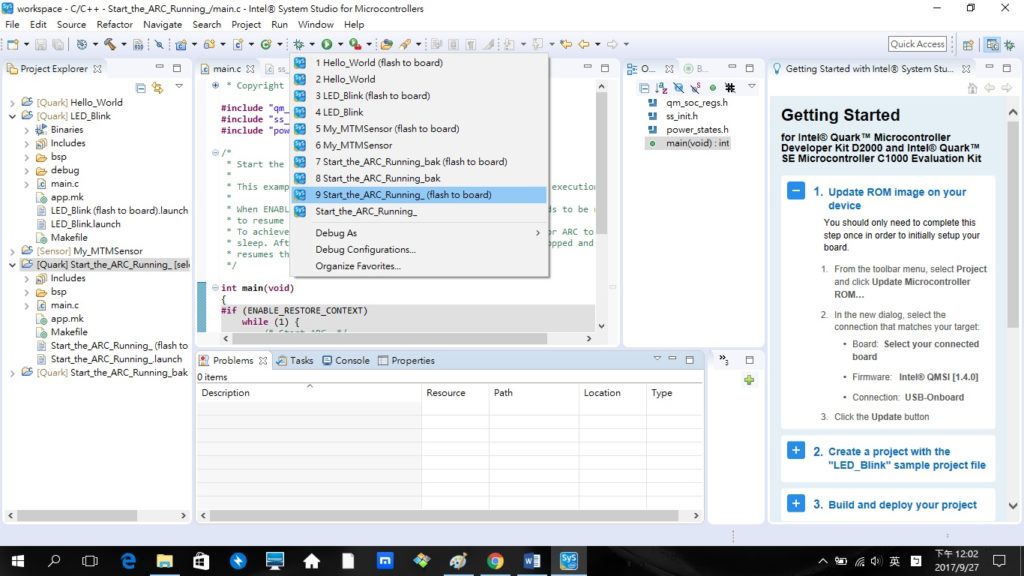Collapse step 1 Update ROM image section

(795, 191)
